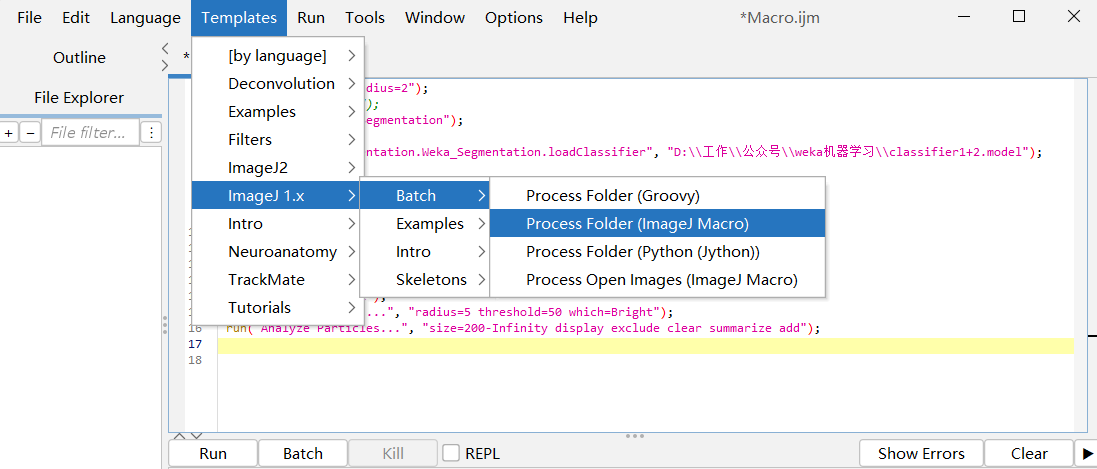The height and width of the screenshot is (469, 1097).
Task: Select Process Open Images (ImageJ Macro)
Action: (661, 279)
